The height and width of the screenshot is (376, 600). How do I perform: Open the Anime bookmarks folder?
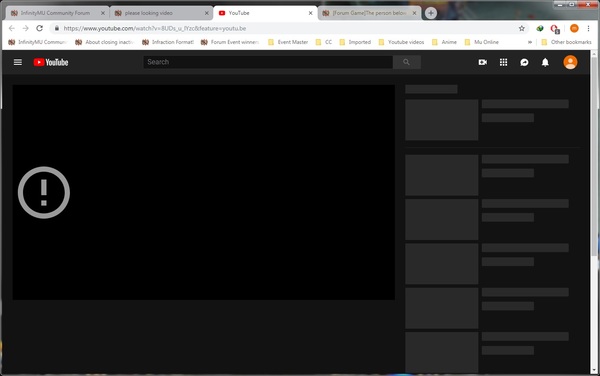tap(444, 42)
